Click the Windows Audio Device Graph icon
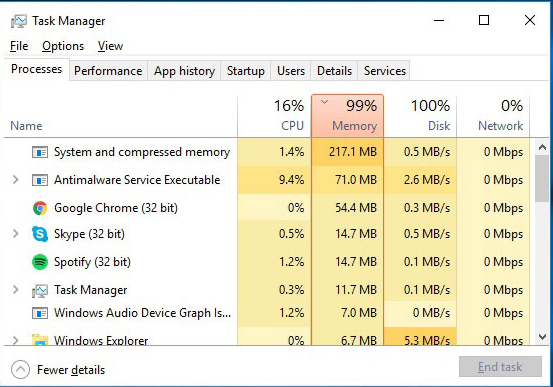 coord(40,313)
